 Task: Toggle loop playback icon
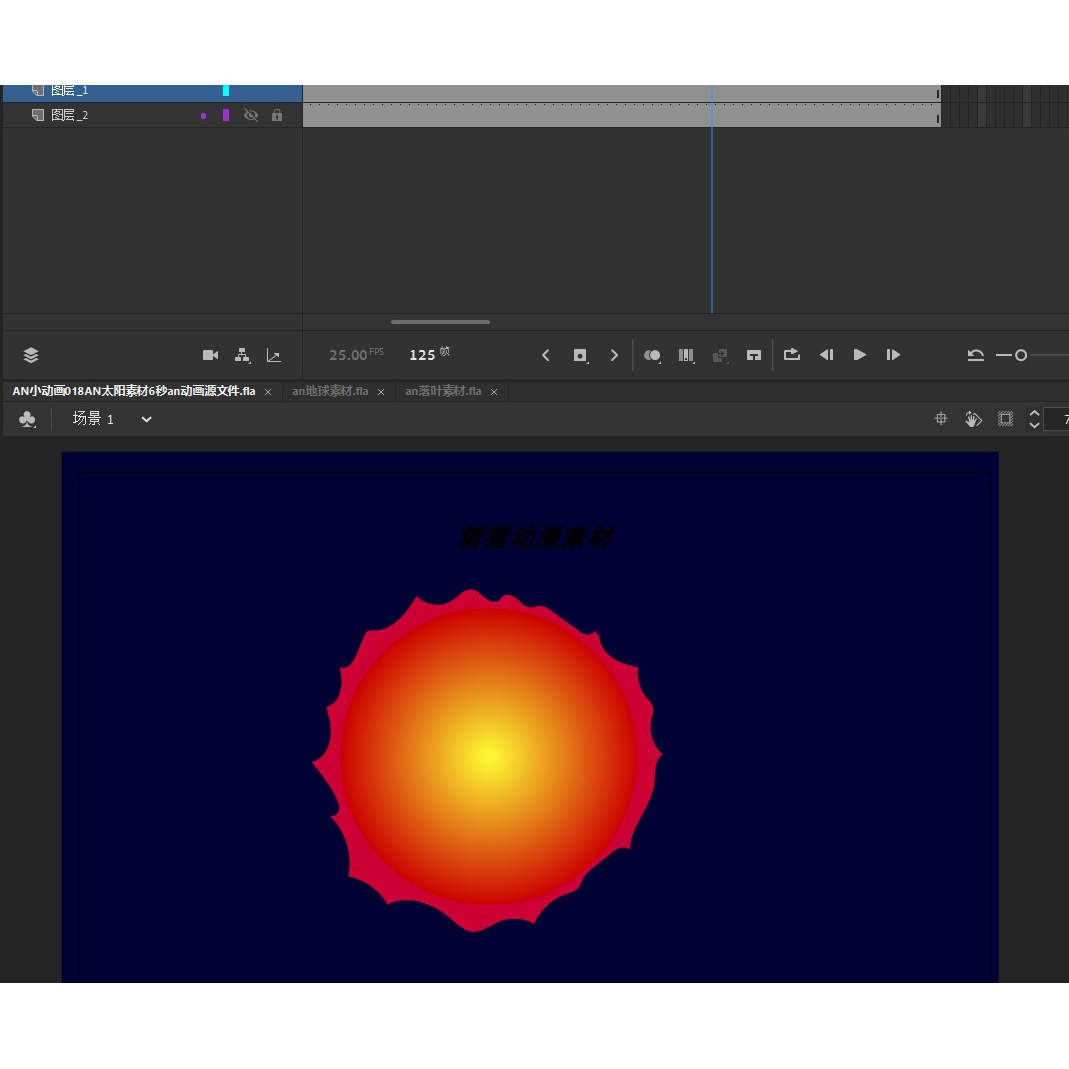(x=792, y=355)
